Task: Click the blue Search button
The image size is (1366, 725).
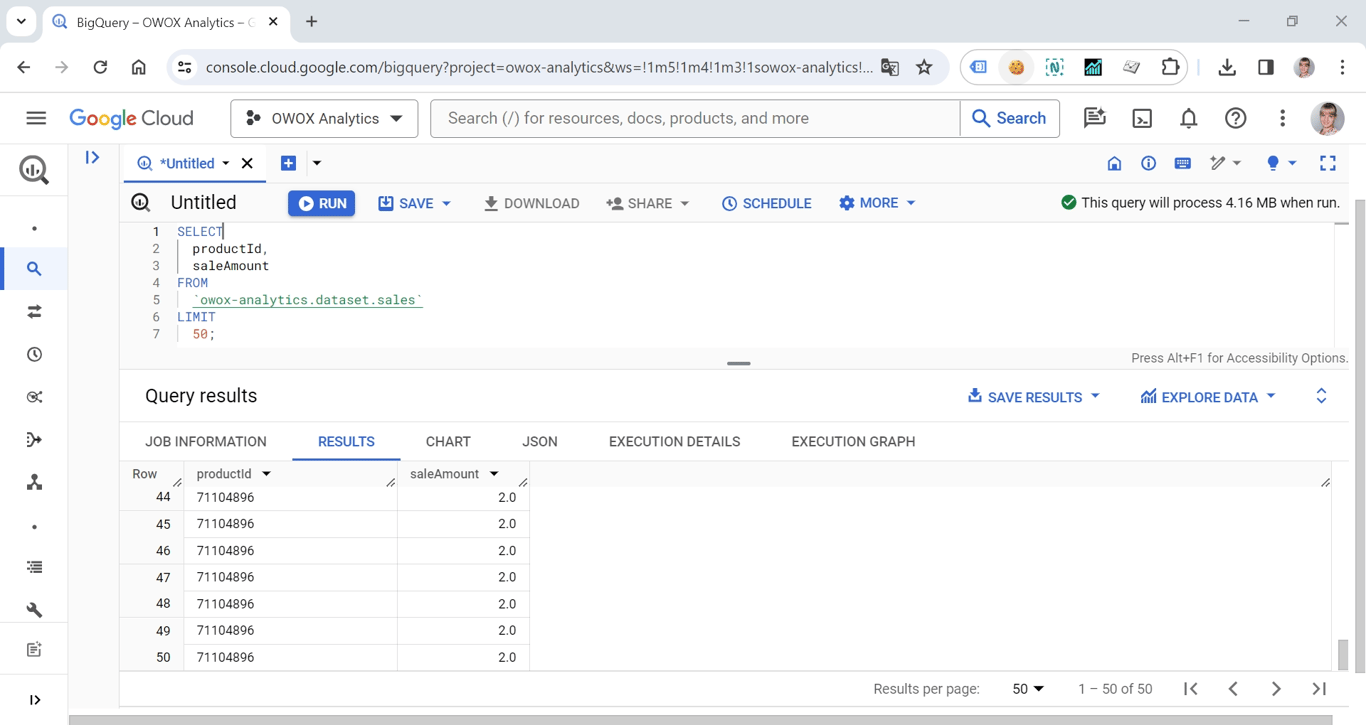Action: coord(1009,118)
